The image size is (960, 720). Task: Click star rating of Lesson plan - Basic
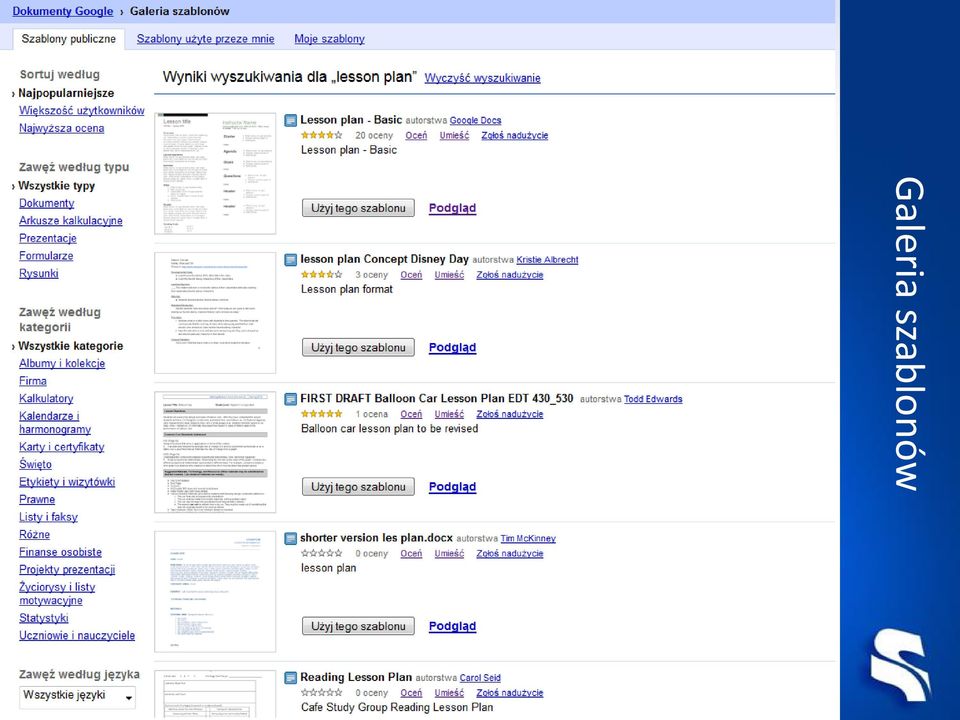click(321, 135)
